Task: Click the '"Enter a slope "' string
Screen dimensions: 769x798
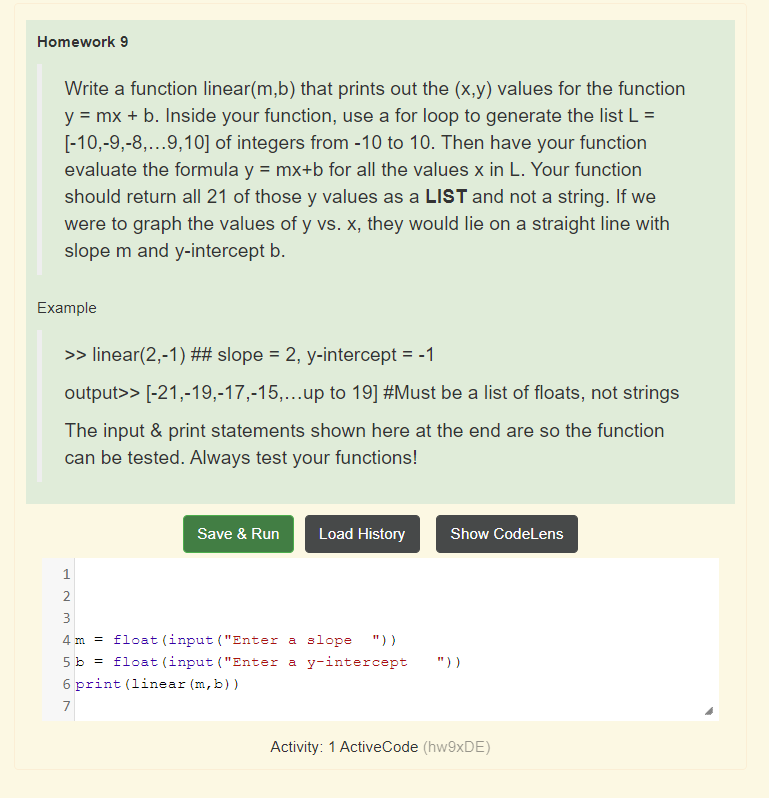Action: pos(302,640)
